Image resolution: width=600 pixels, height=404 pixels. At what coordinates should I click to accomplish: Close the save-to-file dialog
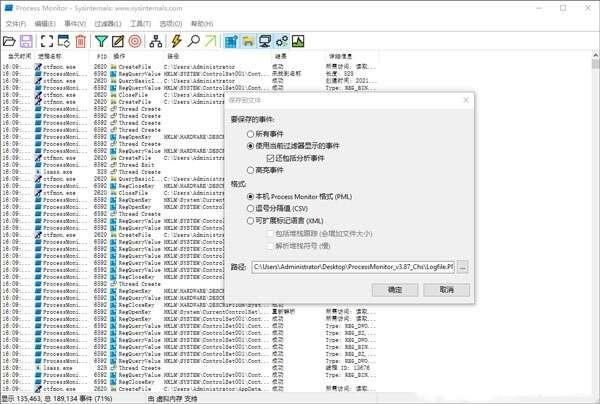pyautogui.click(x=466, y=100)
